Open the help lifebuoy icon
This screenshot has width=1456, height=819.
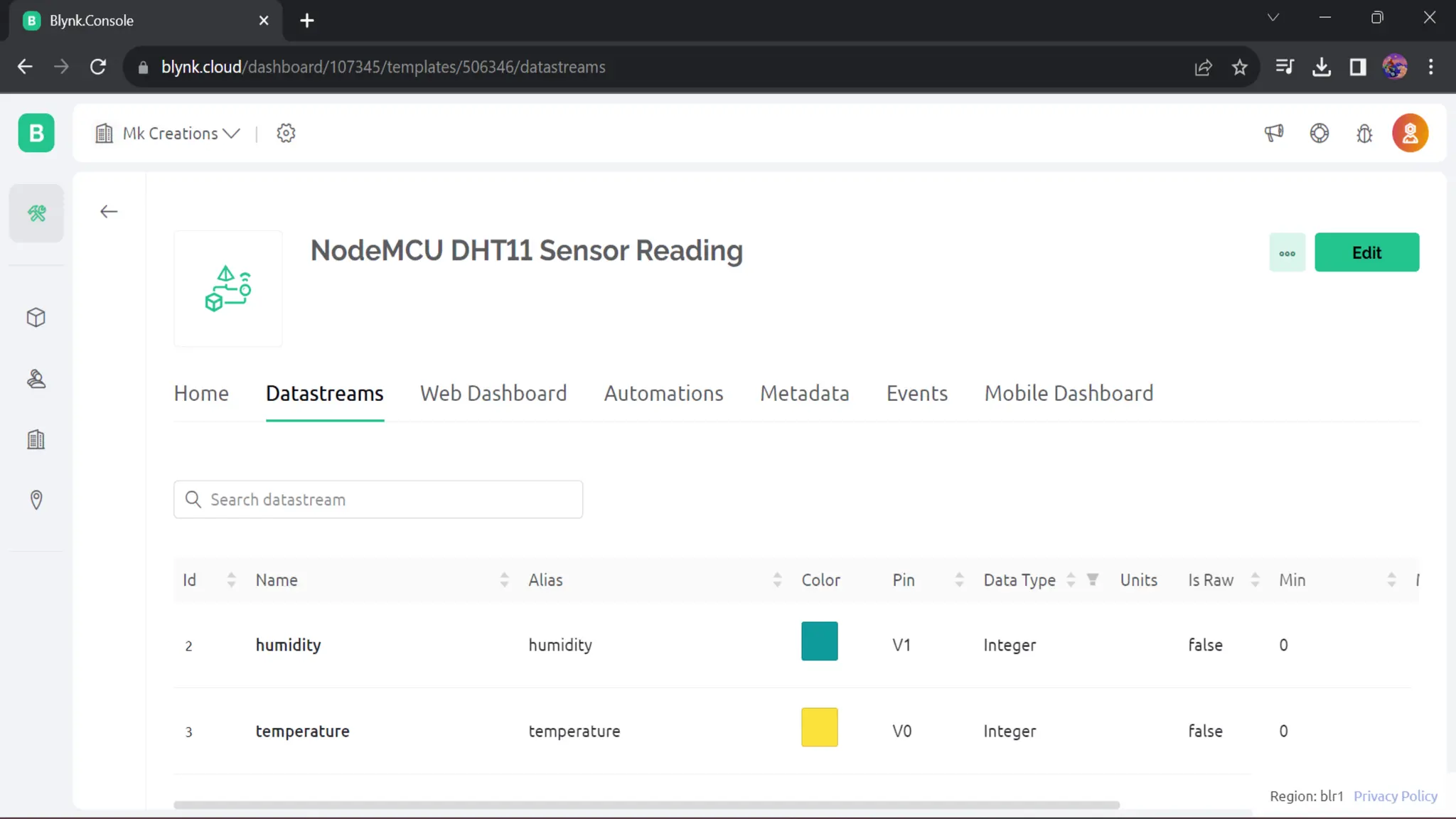pyautogui.click(x=1319, y=133)
